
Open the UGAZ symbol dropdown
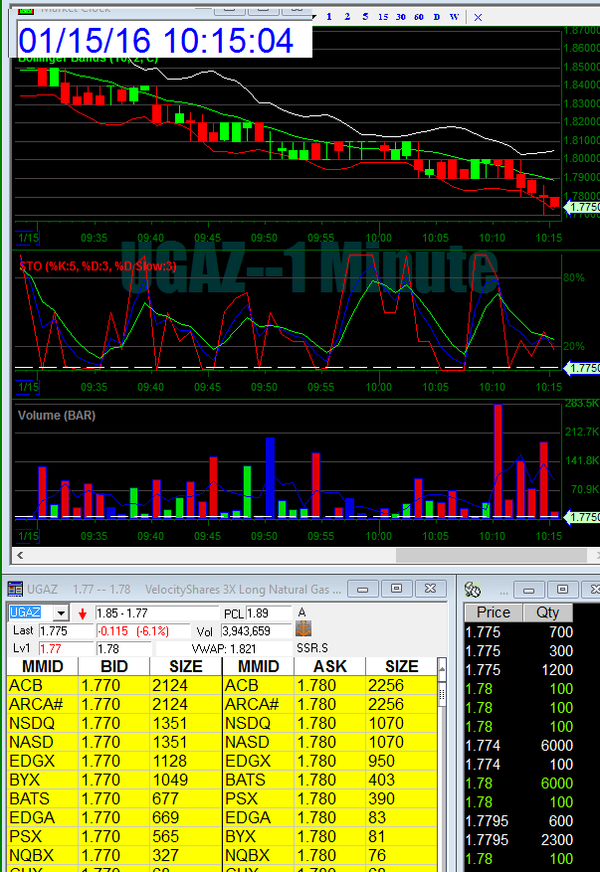point(60,613)
